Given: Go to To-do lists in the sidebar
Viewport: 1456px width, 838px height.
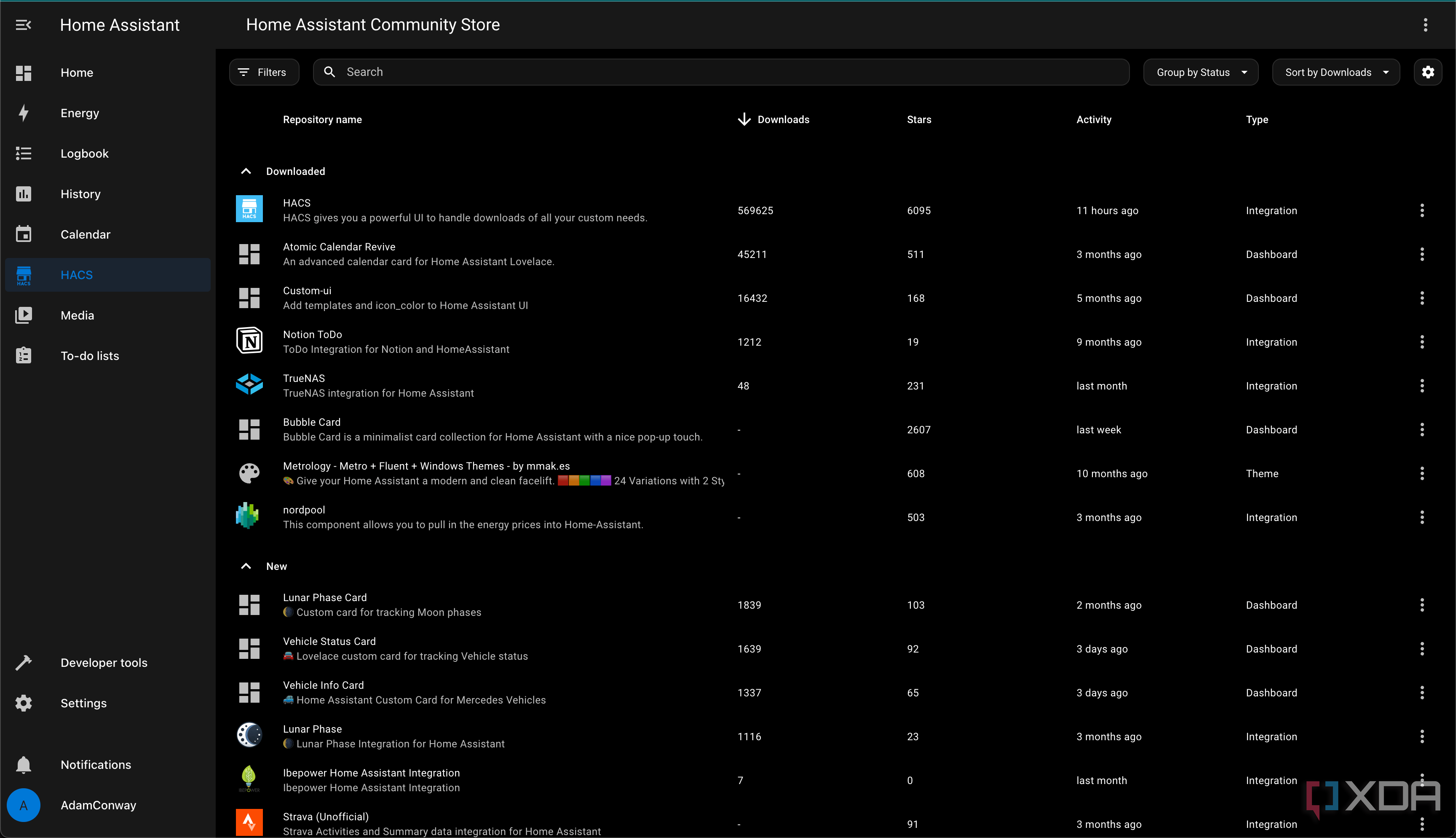Looking at the screenshot, I should [107, 356].
